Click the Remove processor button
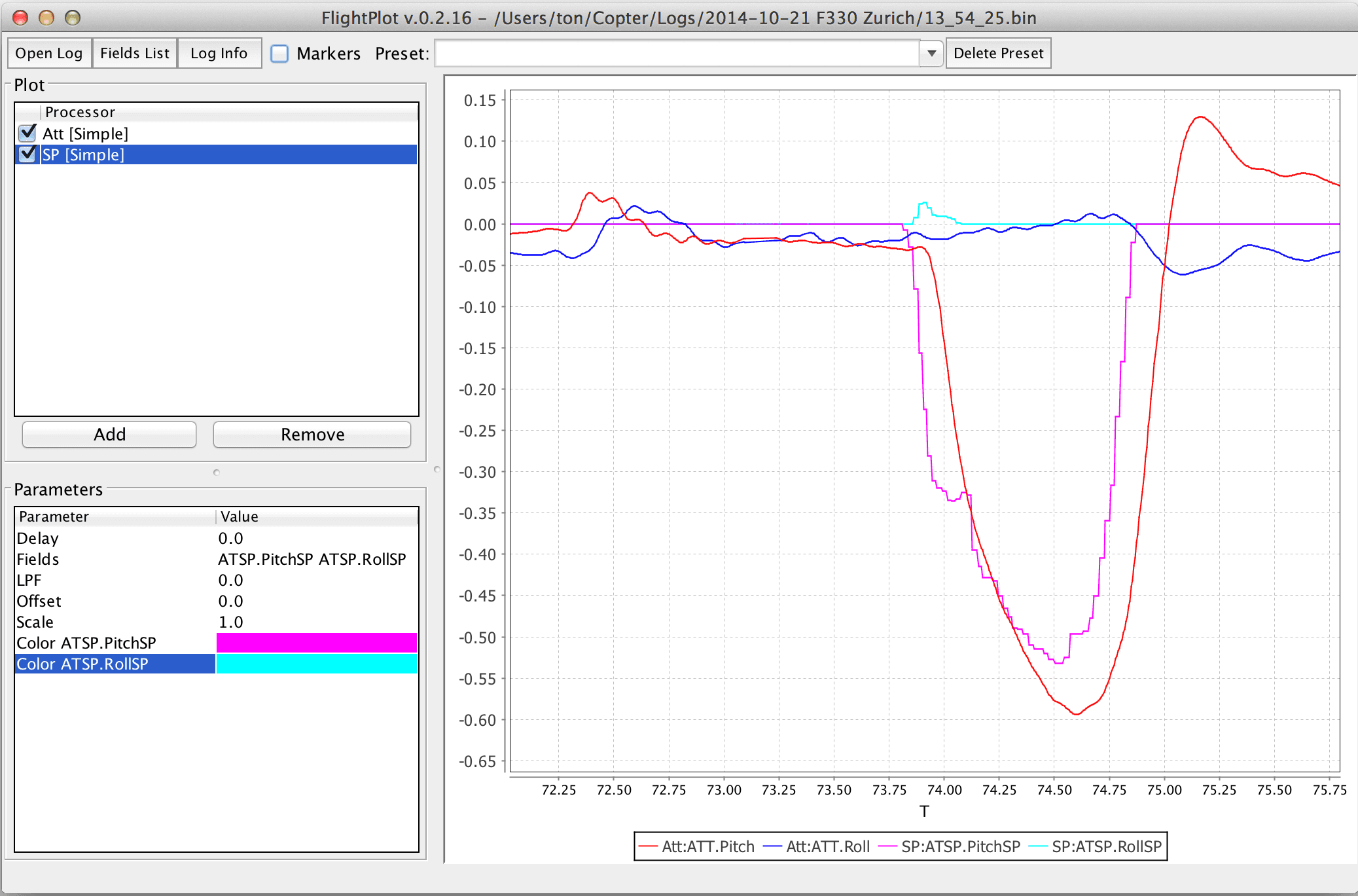This screenshot has height=896, width=1358. 312,434
